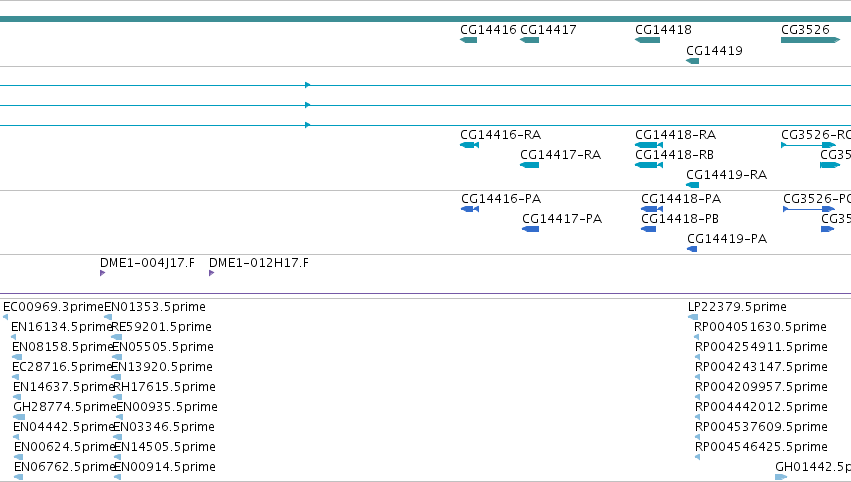The width and height of the screenshot is (851, 482).
Task: Click the blue protein glyph under CG14418-PA
Action: [x=652, y=209]
